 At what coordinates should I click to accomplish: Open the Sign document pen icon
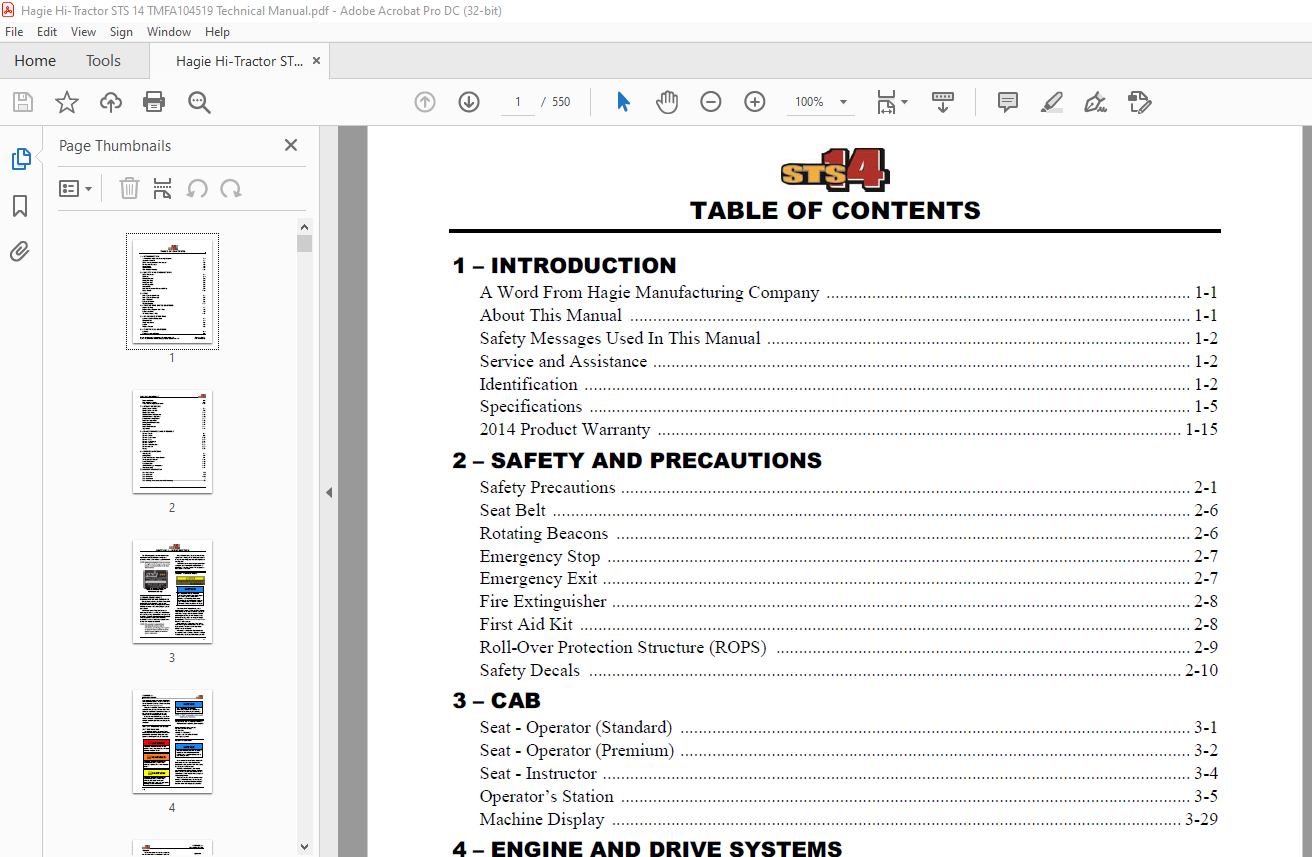point(1096,102)
